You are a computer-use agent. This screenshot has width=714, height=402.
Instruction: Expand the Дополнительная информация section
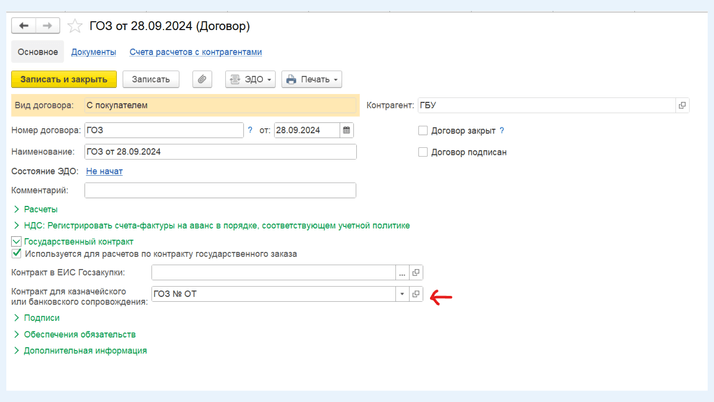click(85, 350)
